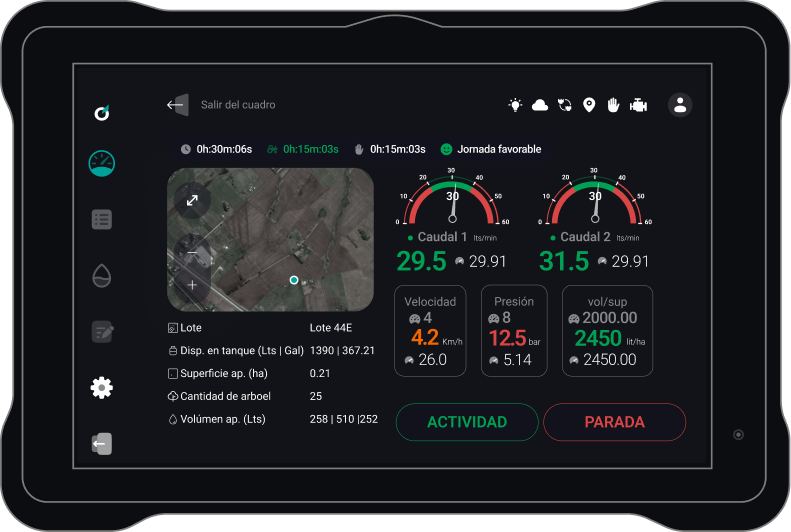Click the sync arrows icon
The image size is (791, 532).
(x=565, y=105)
